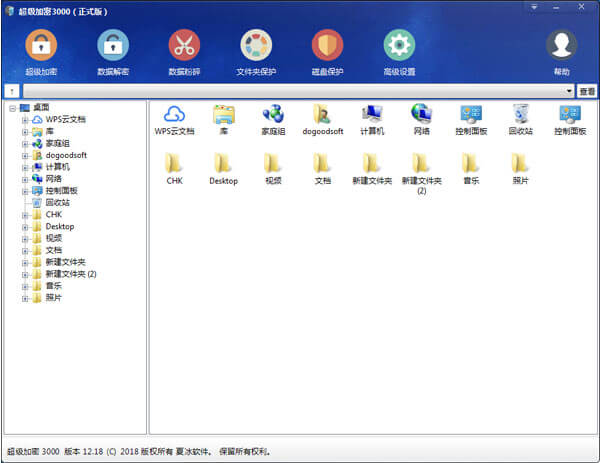The height and width of the screenshot is (463, 600).
Task: Open the title bar dropdown menu arrow
Action: coord(534,7)
